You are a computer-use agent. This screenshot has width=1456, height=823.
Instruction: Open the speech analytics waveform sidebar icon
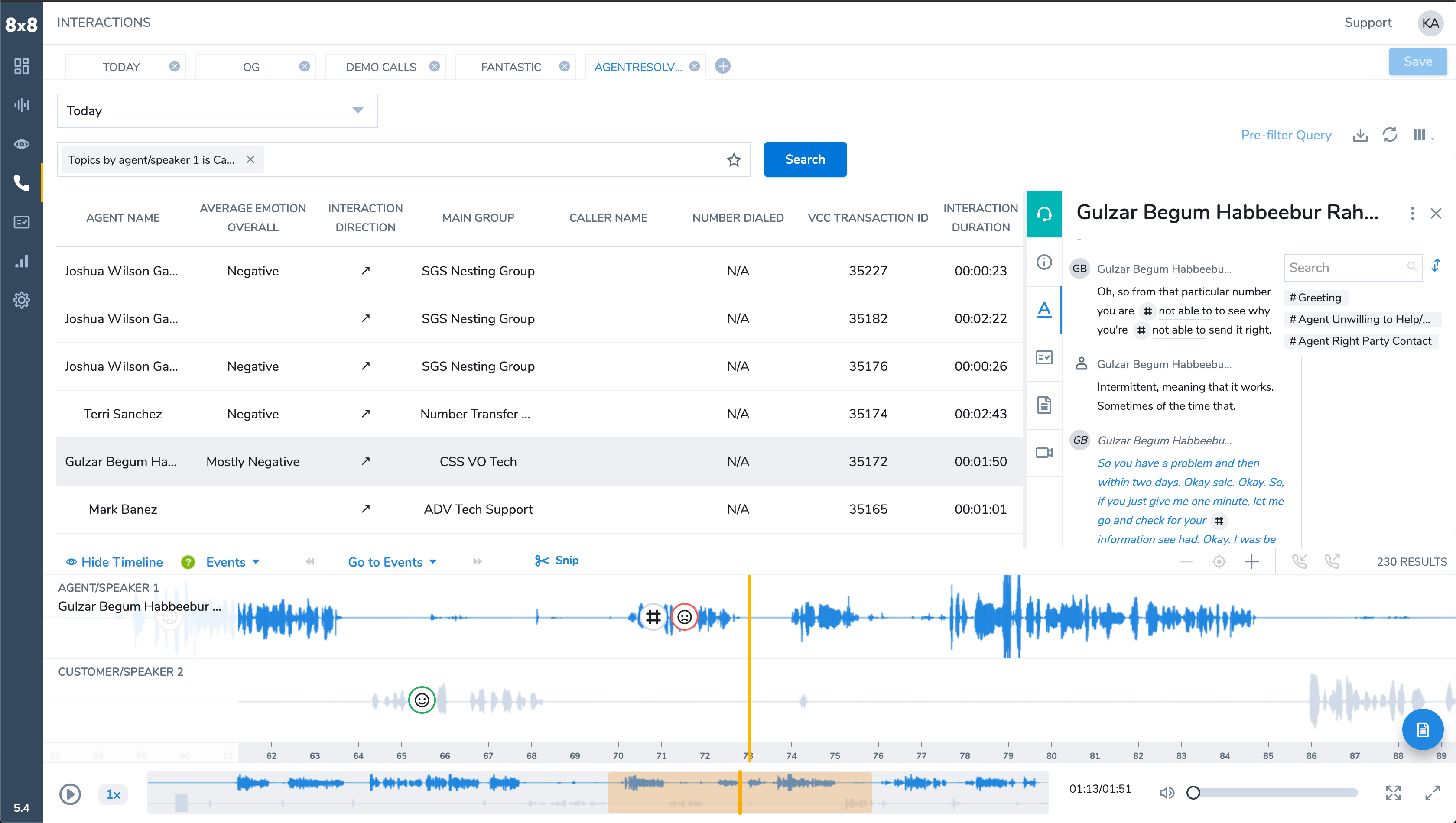tap(22, 104)
